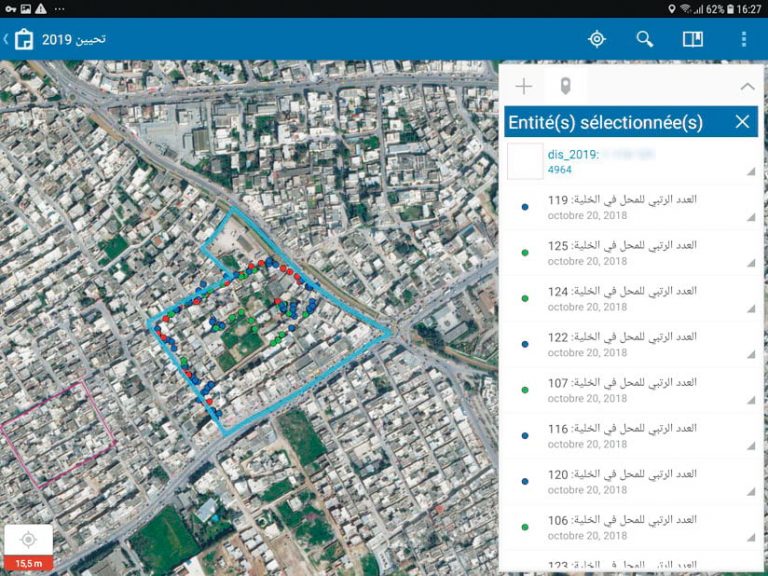Screen dimensions: 768x576
Task: Tap green dot symbol of entry 124
Action: tap(525, 298)
